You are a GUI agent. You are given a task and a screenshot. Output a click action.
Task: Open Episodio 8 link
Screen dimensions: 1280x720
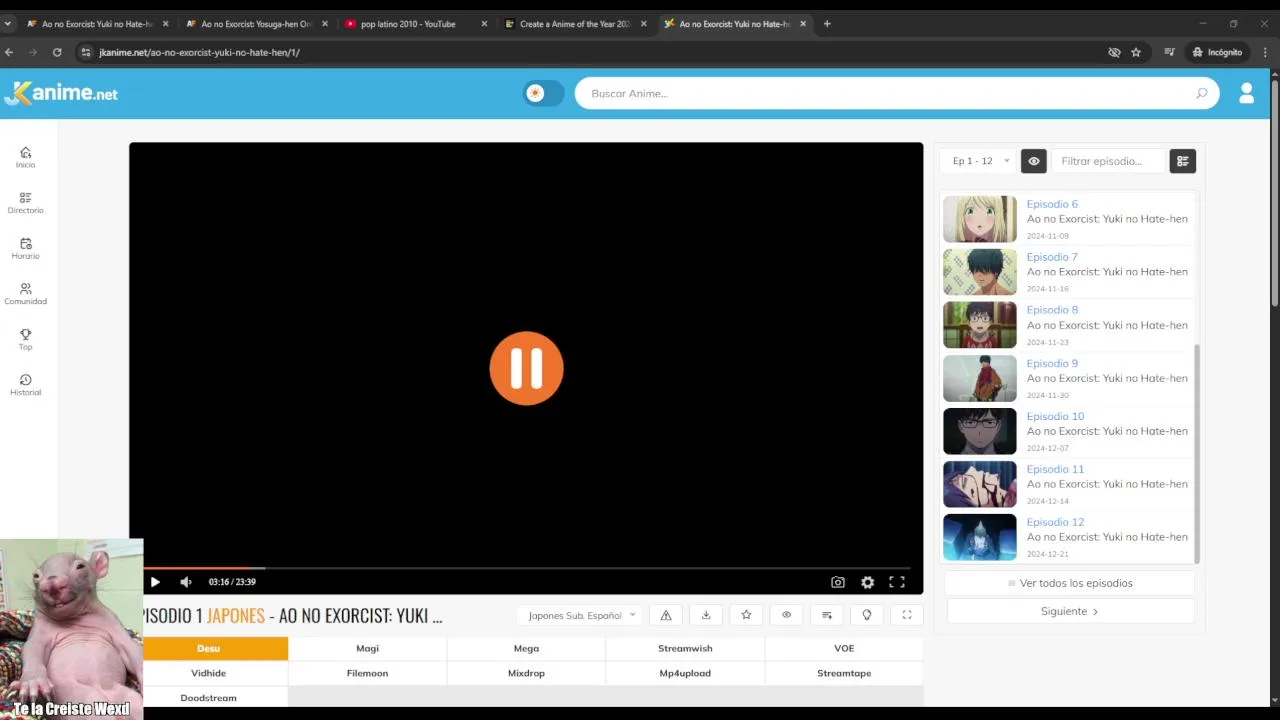1052,310
